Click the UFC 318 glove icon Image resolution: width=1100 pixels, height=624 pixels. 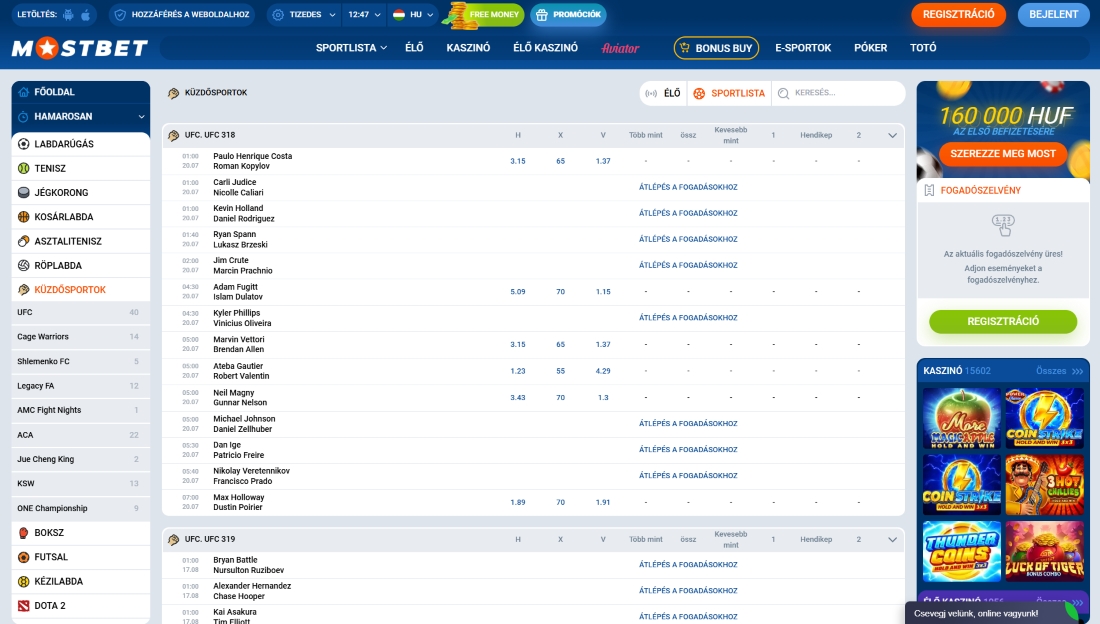173,135
